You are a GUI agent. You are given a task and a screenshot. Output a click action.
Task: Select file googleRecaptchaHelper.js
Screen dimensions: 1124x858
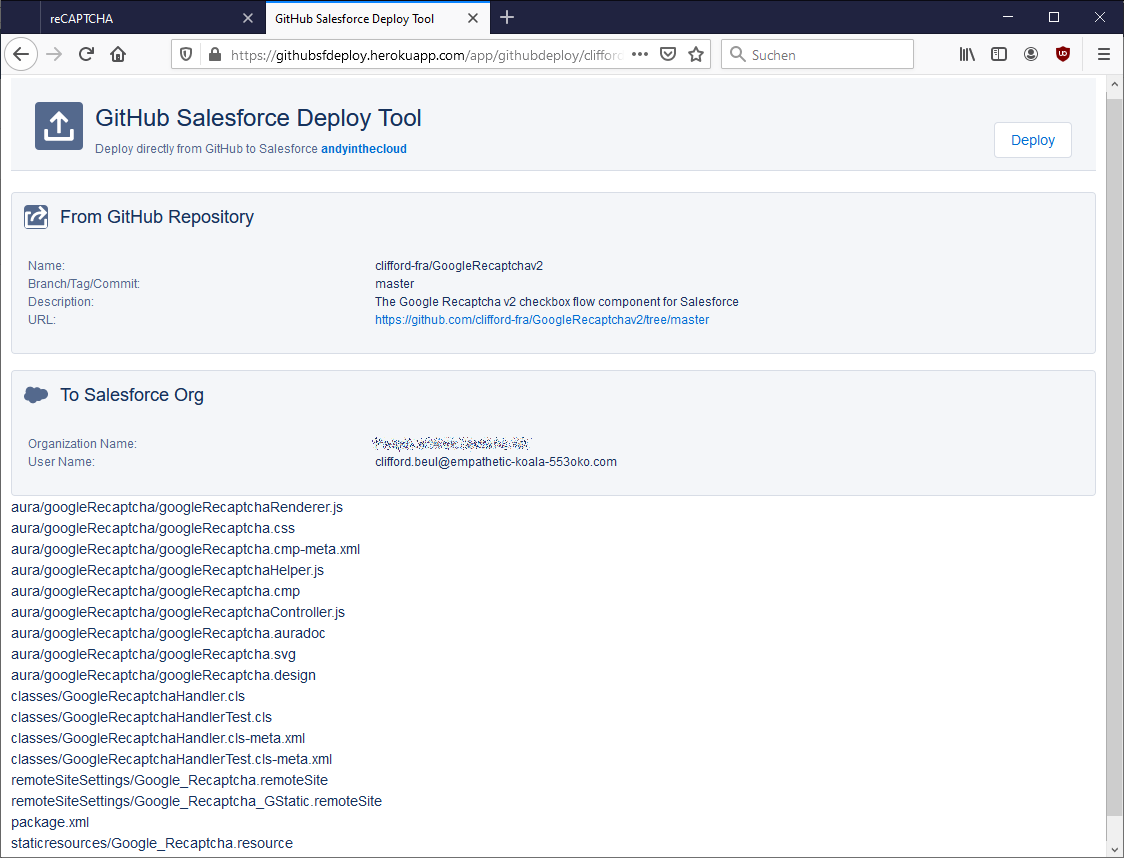coord(167,570)
